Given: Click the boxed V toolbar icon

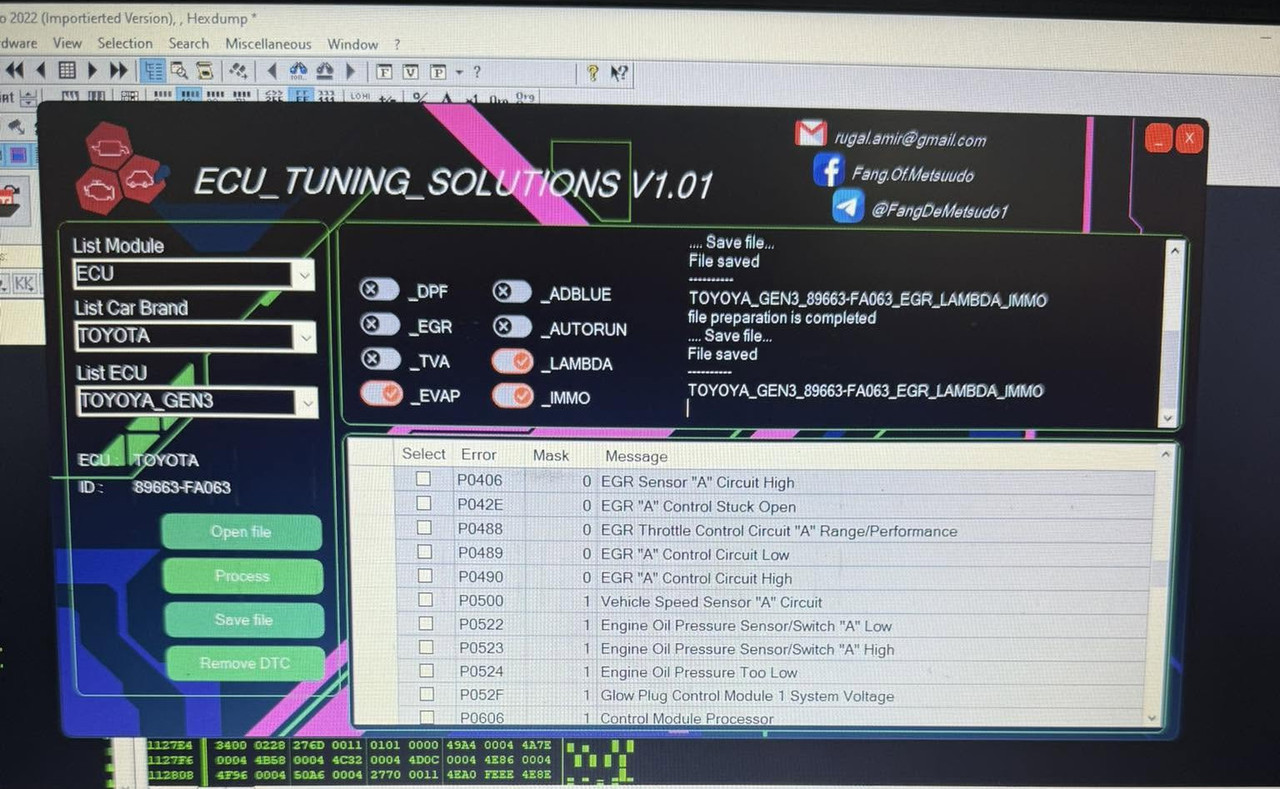Looking at the screenshot, I should (411, 72).
